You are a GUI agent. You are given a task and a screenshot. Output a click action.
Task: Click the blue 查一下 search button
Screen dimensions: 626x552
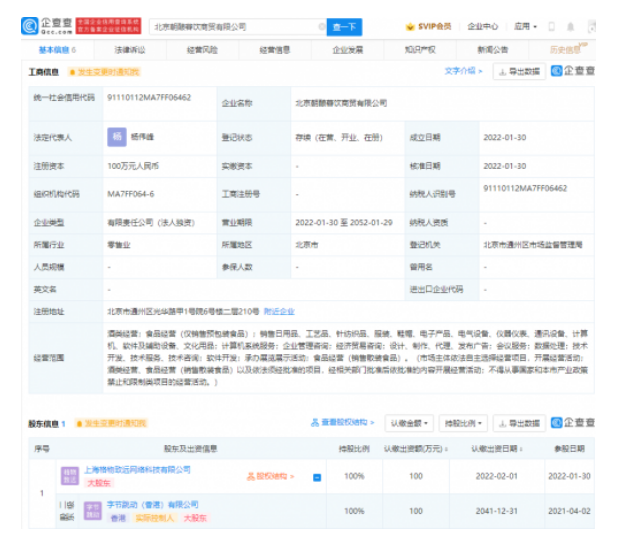344,27
